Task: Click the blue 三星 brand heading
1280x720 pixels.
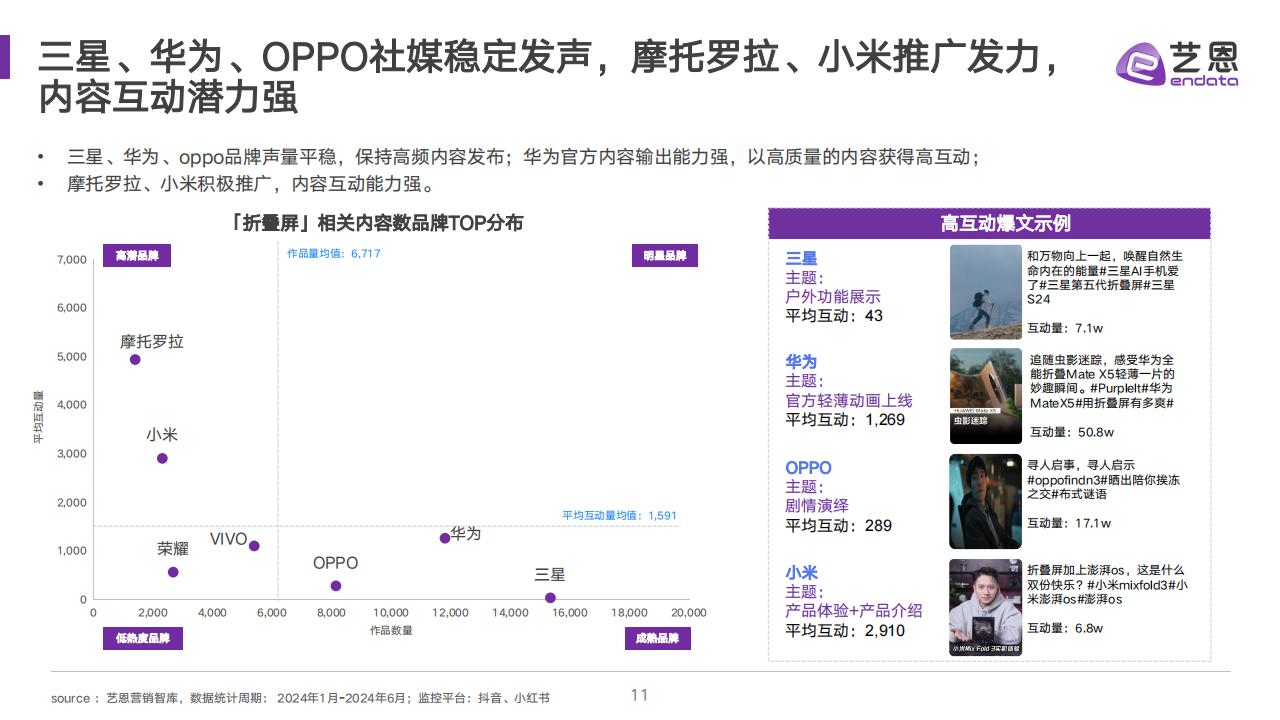Action: pyautogui.click(x=801, y=259)
